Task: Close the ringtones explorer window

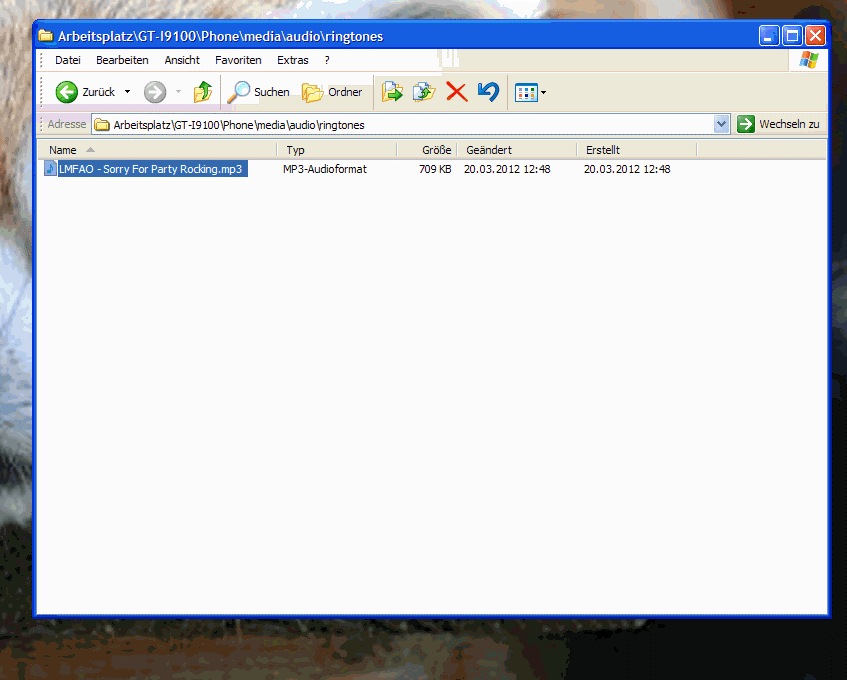Action: (815, 36)
